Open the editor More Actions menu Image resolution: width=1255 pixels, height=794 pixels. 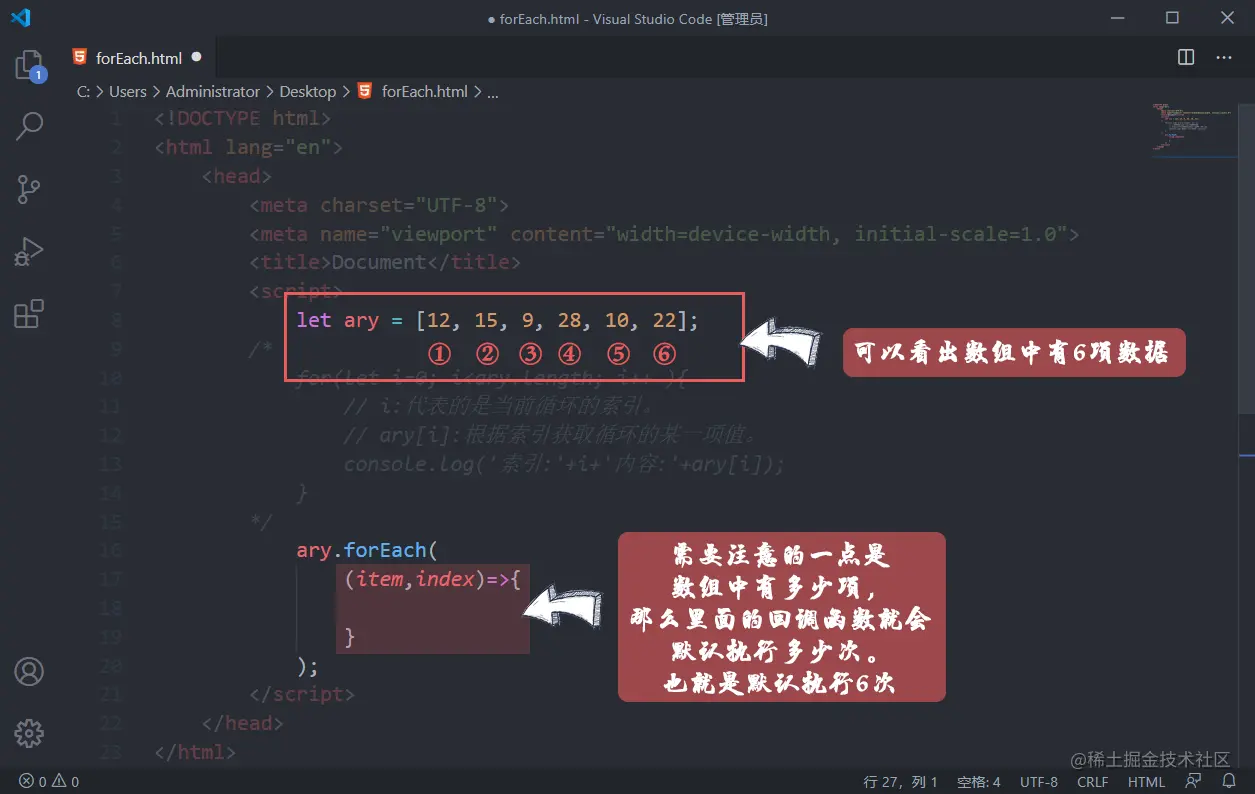point(1223,57)
